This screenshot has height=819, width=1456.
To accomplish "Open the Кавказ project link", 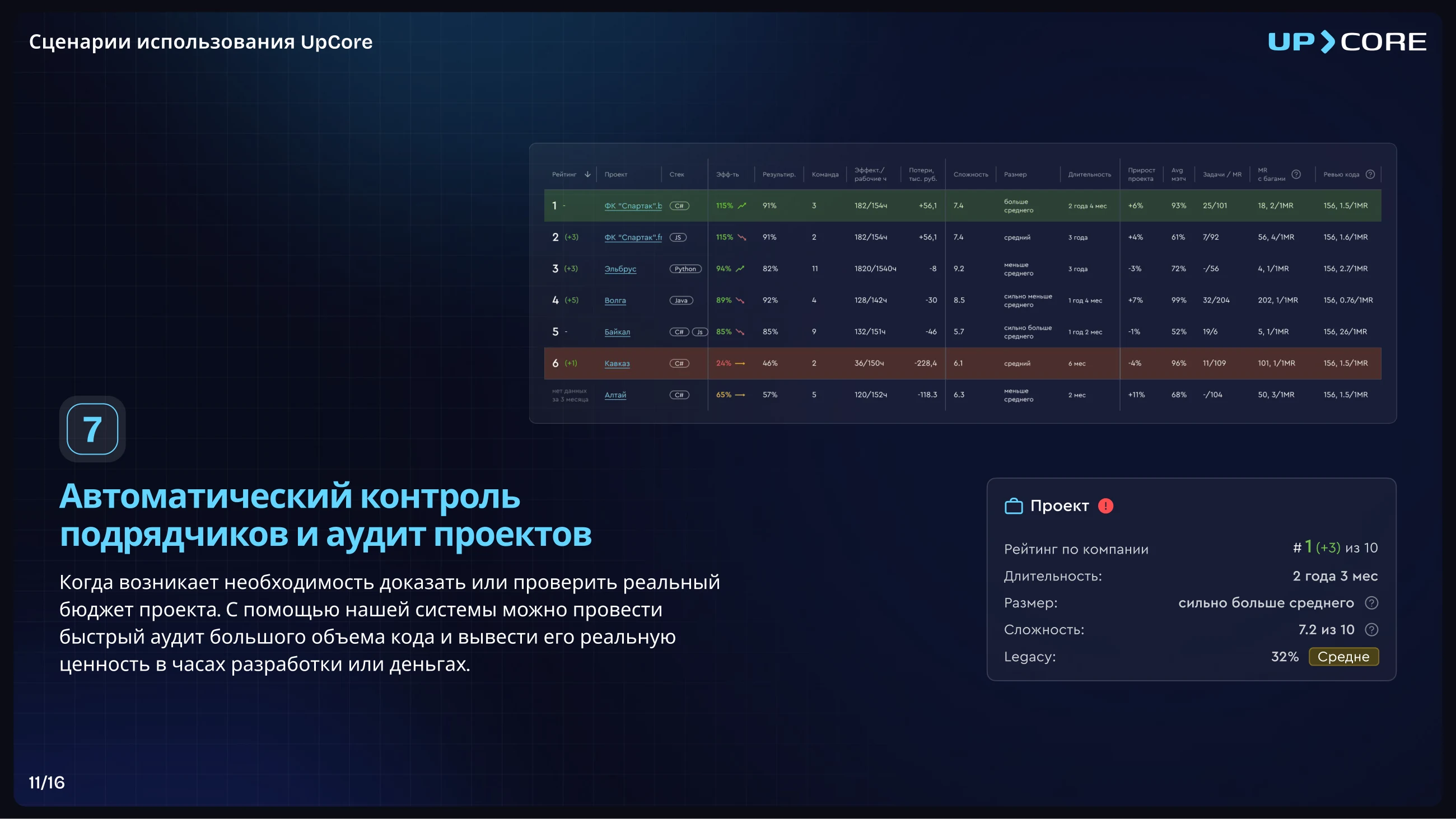I will point(617,363).
